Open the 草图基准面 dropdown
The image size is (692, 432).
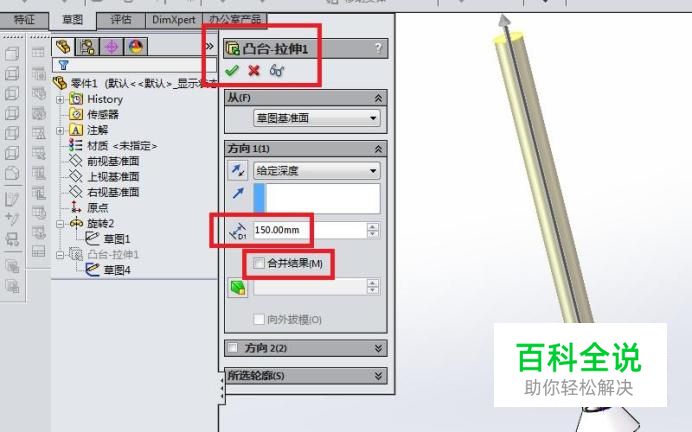[x=317, y=118]
